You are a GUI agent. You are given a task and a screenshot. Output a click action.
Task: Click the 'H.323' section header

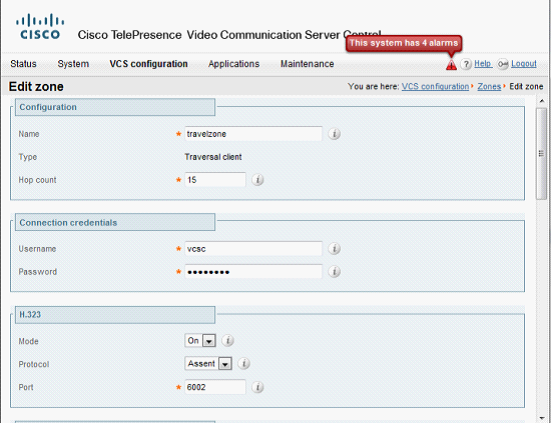115,314
